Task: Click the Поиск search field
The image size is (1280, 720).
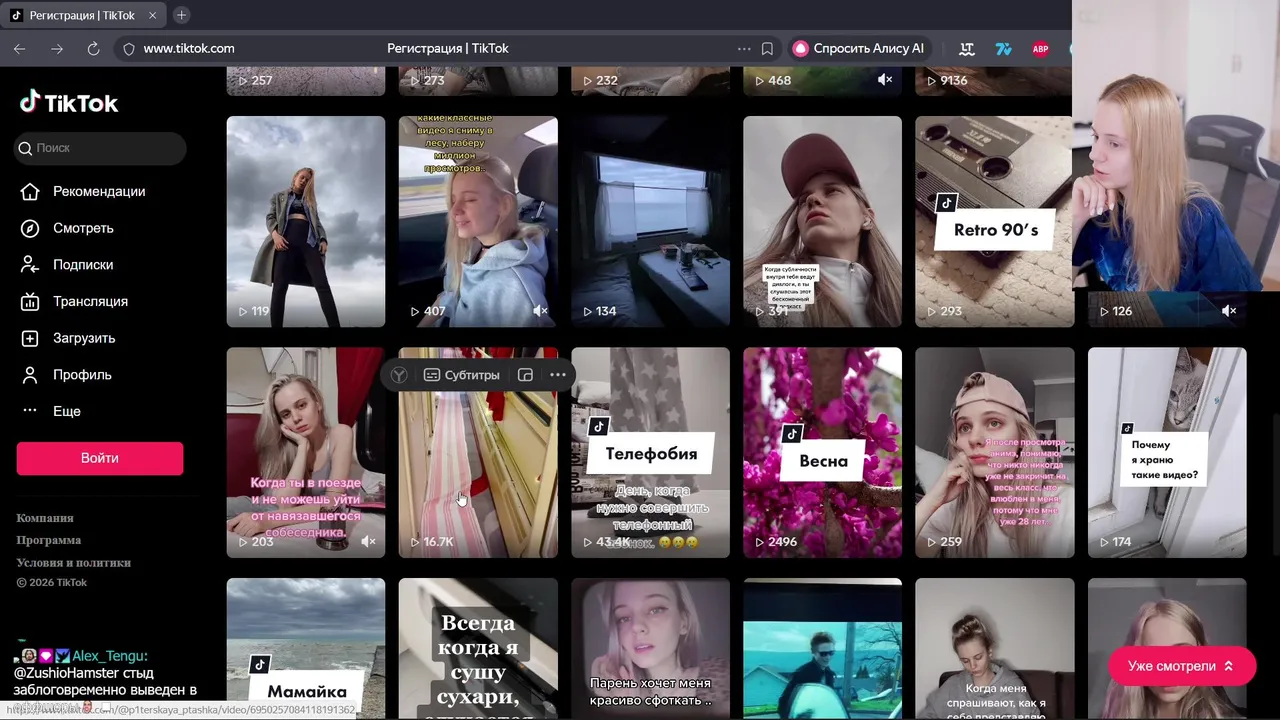Action: 100,148
